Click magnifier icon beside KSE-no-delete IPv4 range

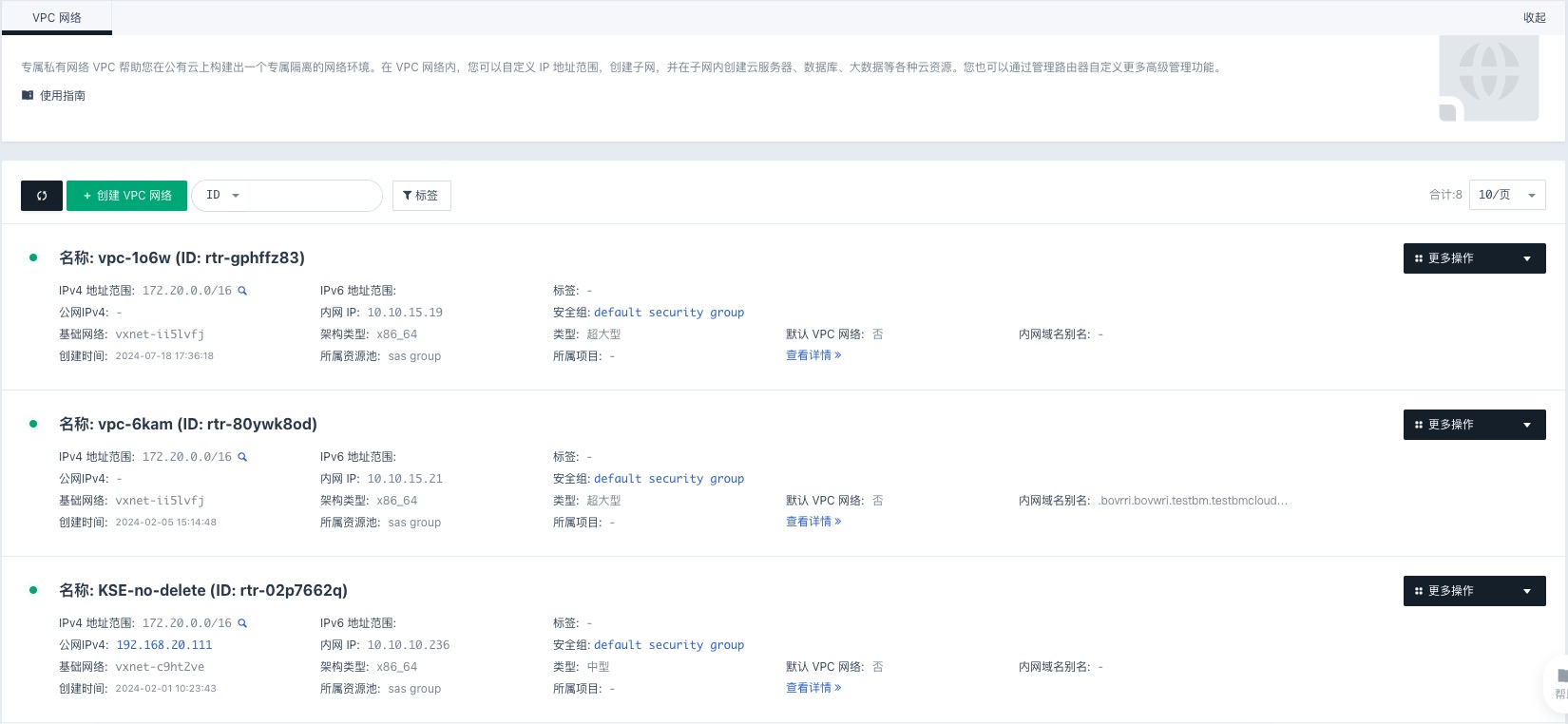242,623
